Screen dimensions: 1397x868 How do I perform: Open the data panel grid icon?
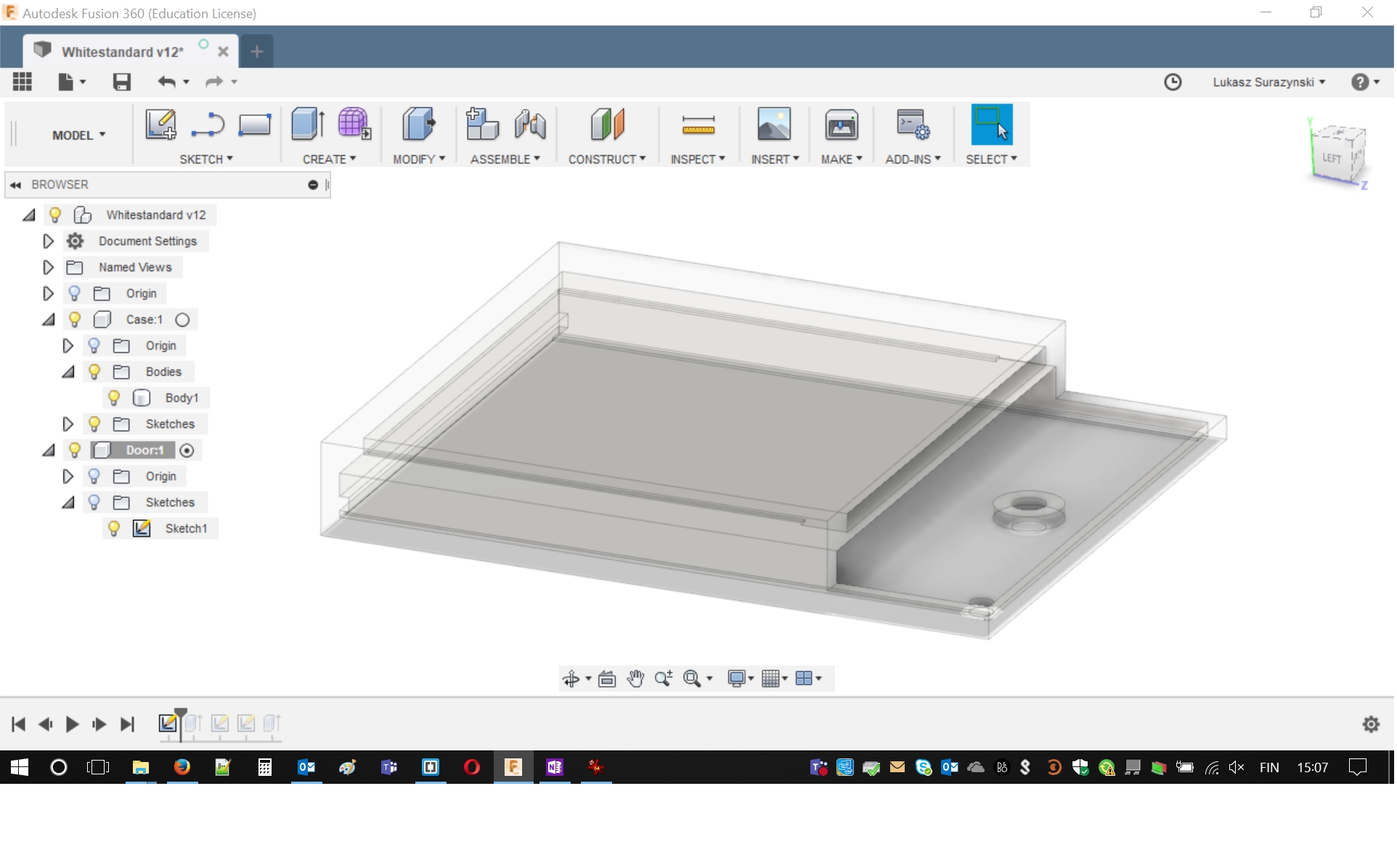[x=23, y=82]
